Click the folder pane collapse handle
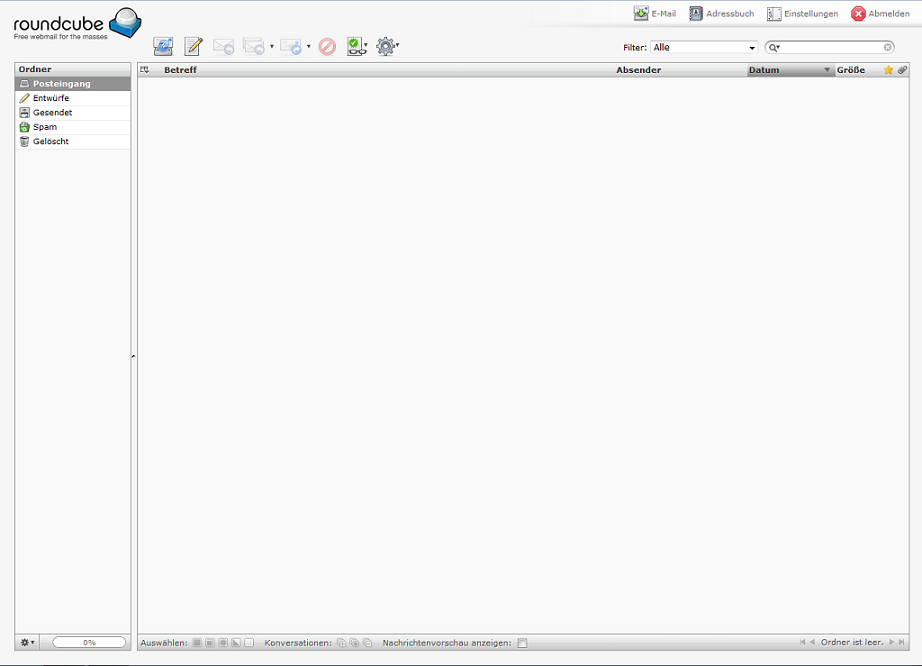Viewport: 922px width, 666px height. click(134, 356)
